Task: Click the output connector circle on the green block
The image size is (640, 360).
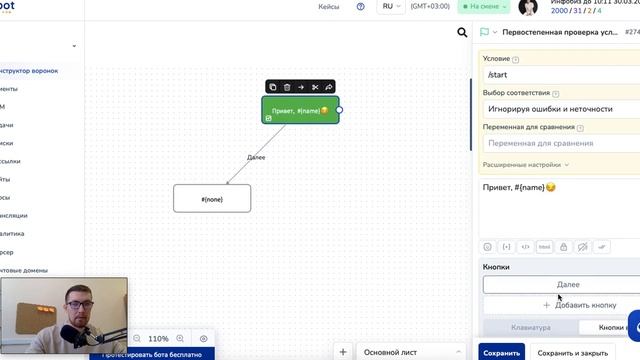Action: click(x=339, y=110)
